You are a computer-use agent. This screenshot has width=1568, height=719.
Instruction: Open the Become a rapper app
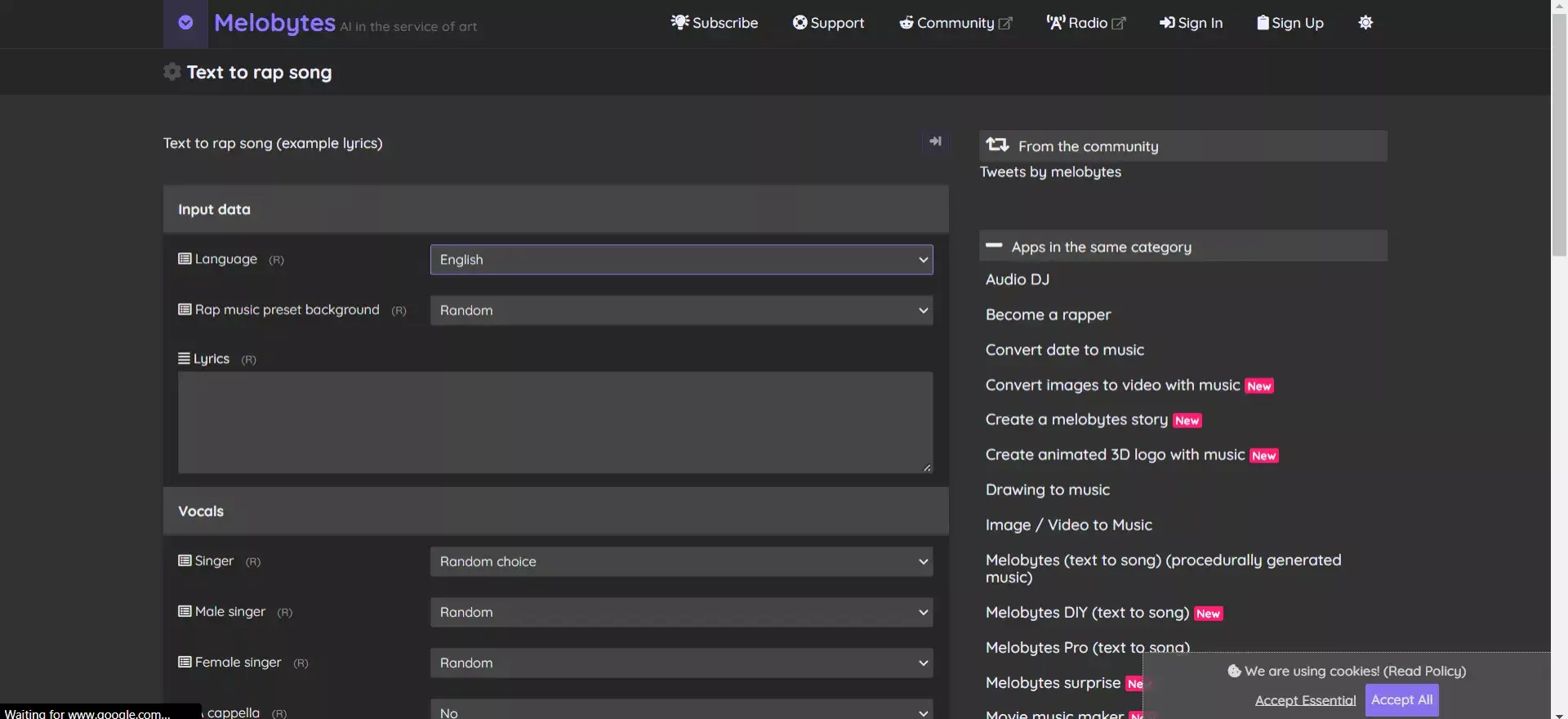click(1048, 315)
